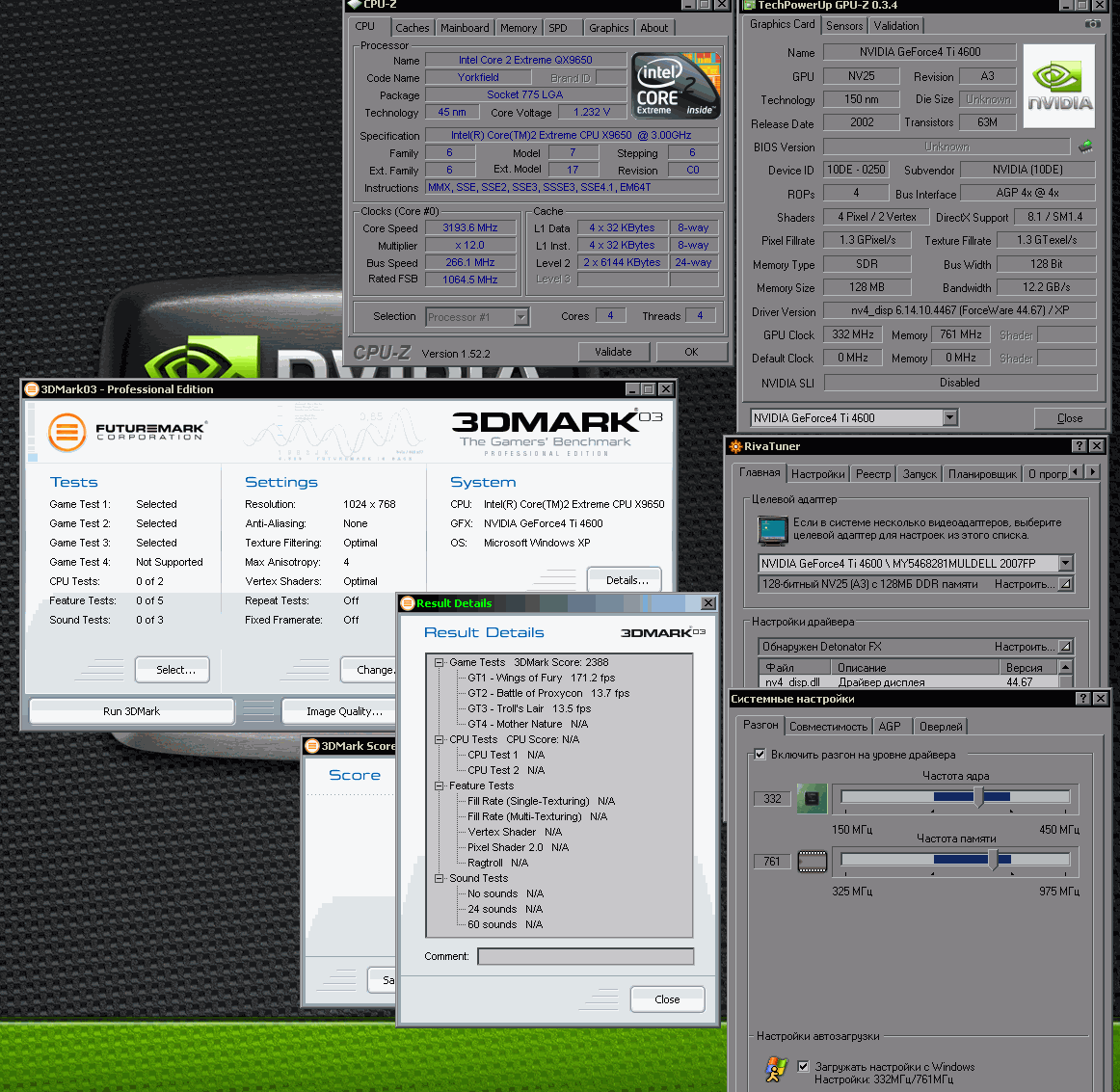
Task: Click the Result Details title bar icon
Action: click(x=407, y=603)
